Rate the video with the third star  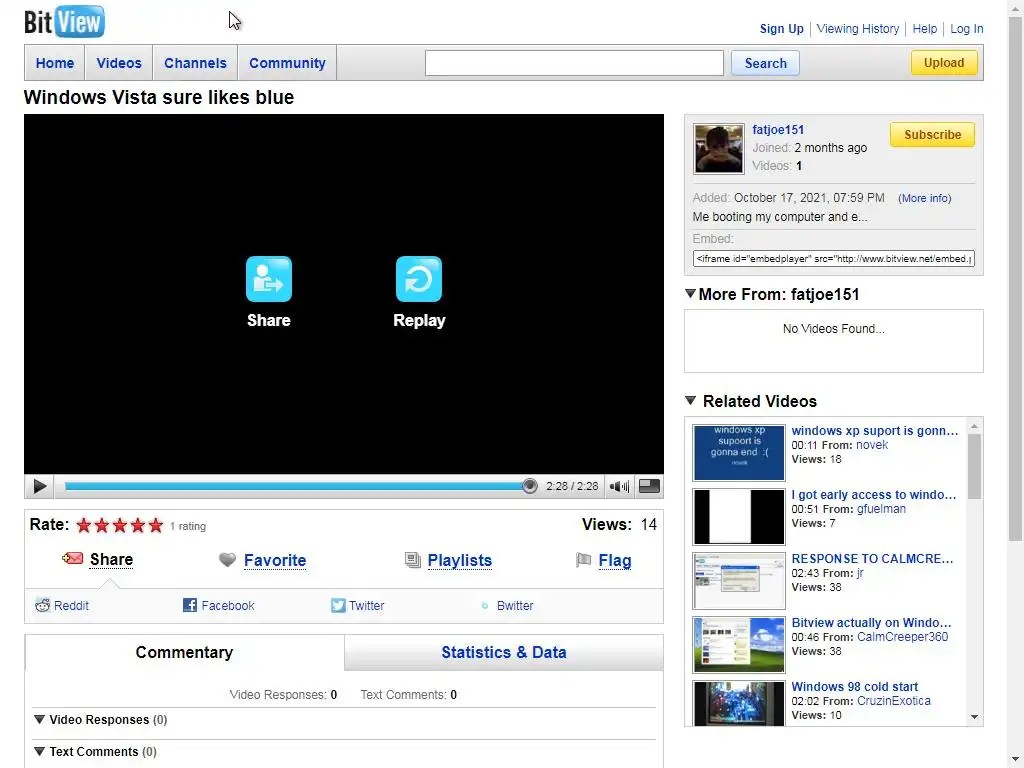tap(120, 525)
